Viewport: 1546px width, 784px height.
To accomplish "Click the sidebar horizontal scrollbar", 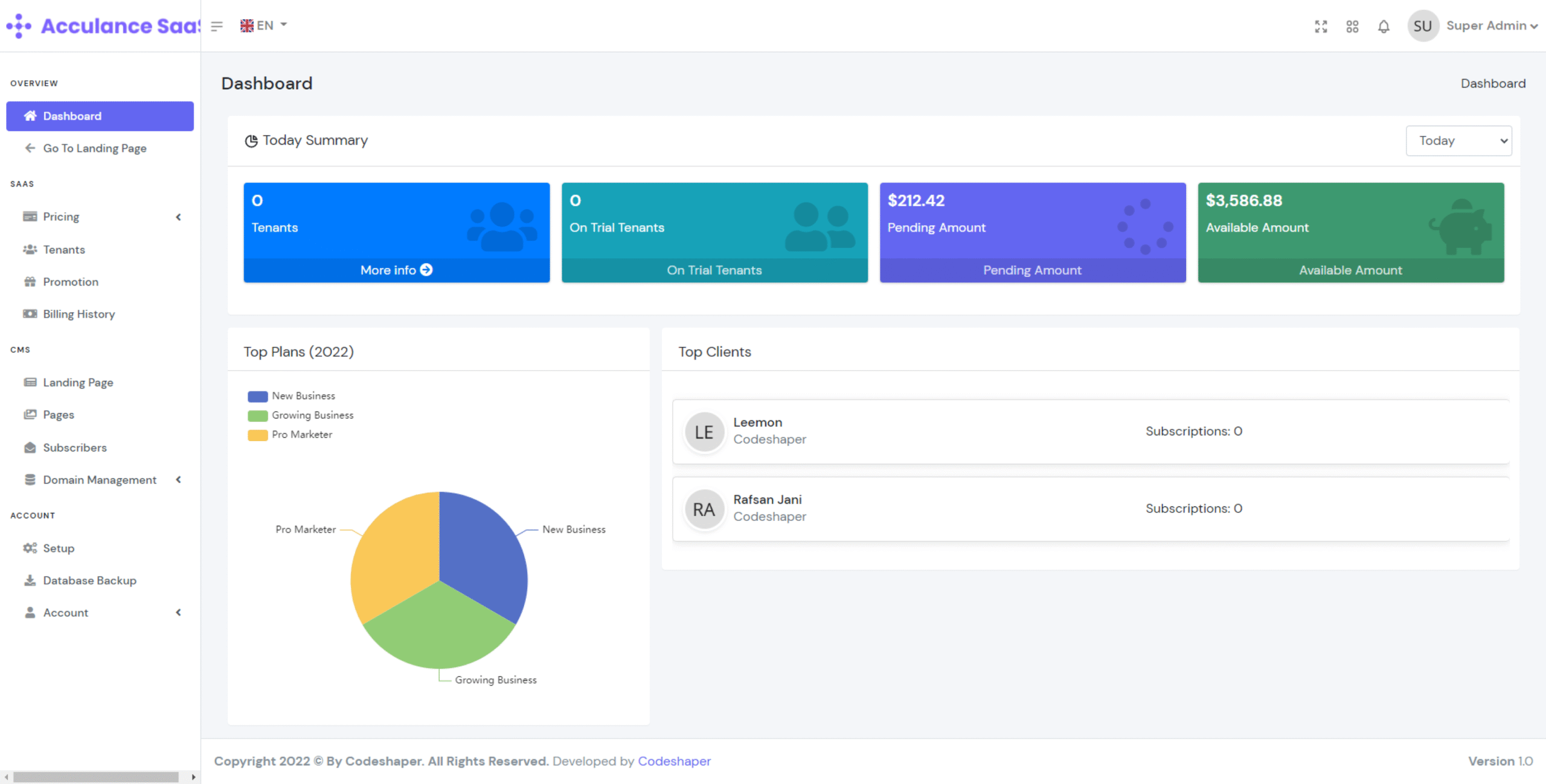I will coord(97,777).
